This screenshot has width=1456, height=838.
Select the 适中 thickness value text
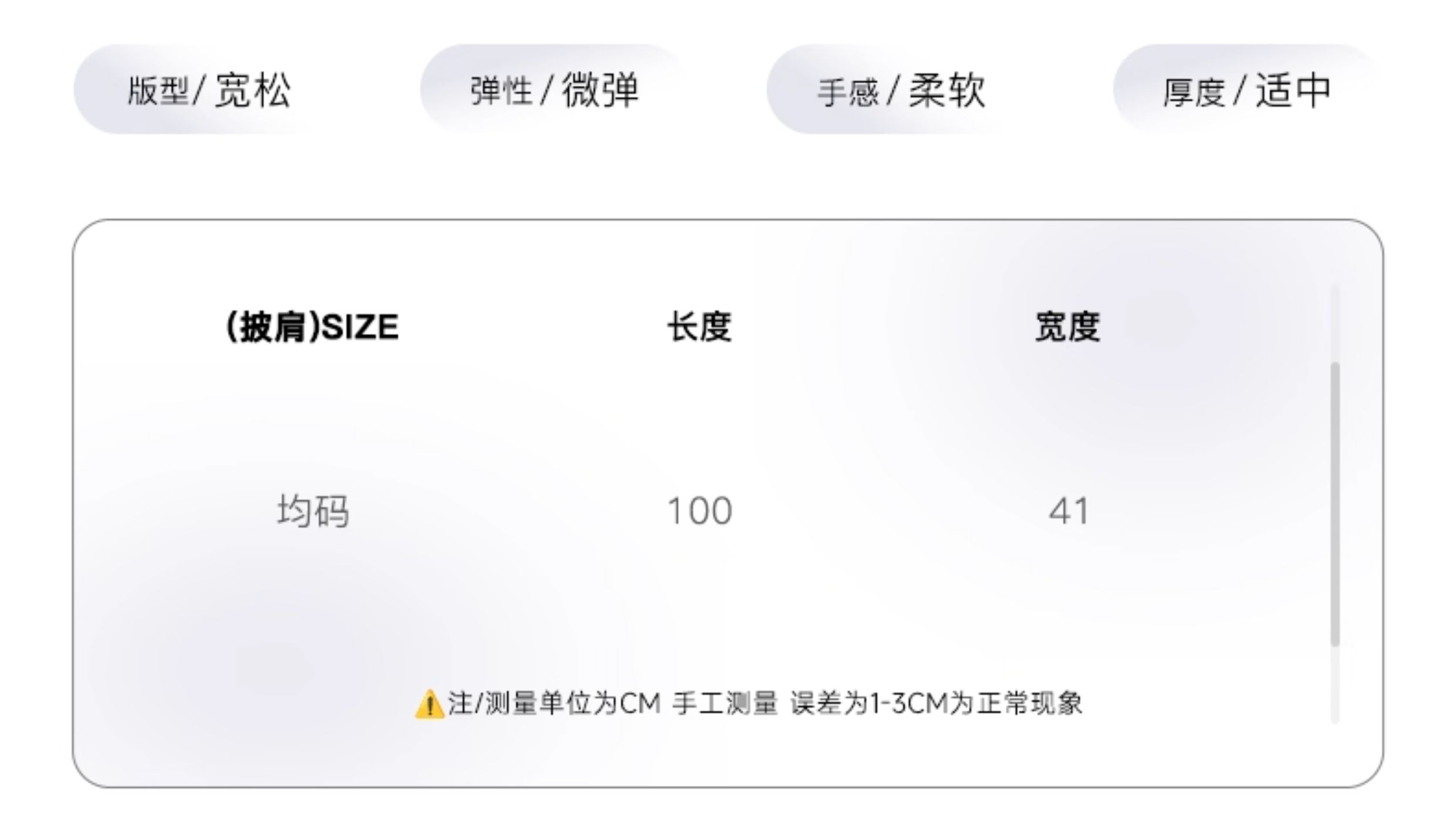[1293, 91]
